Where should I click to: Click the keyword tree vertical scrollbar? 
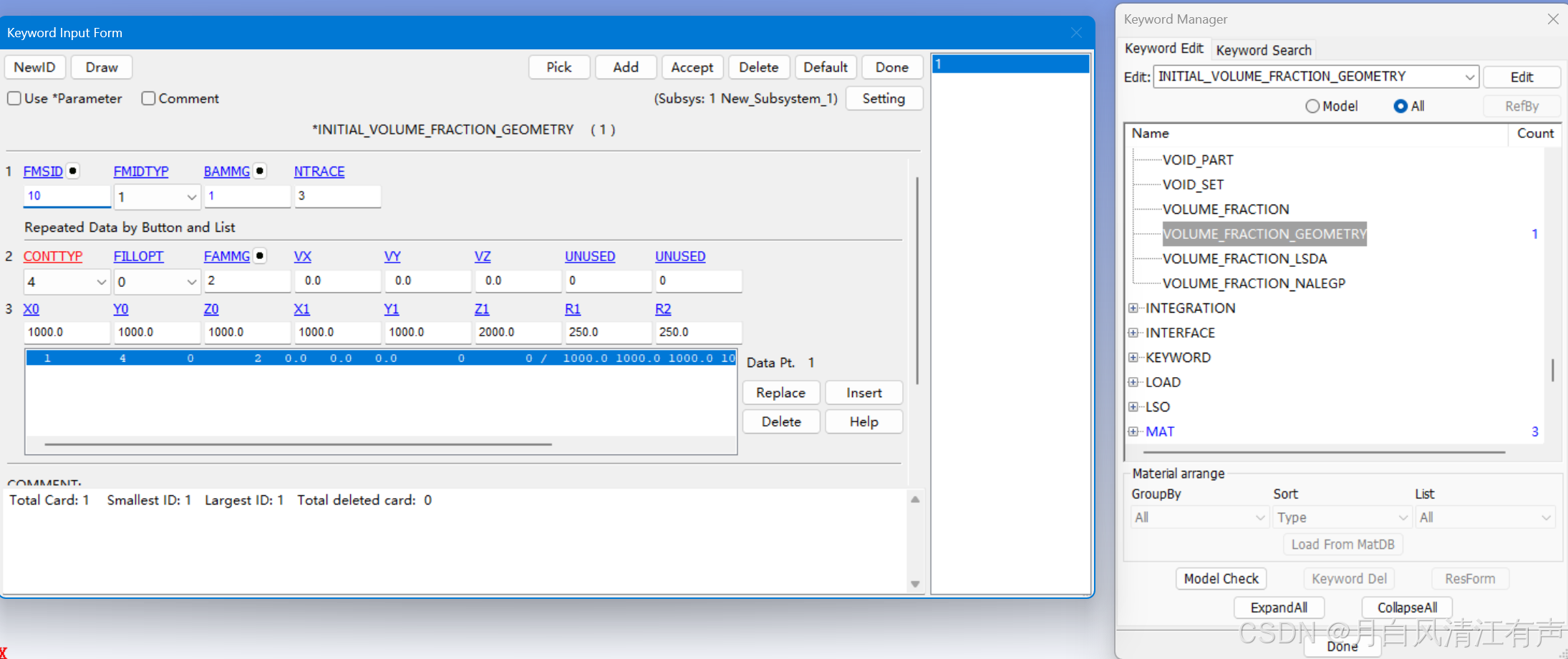tap(1552, 370)
